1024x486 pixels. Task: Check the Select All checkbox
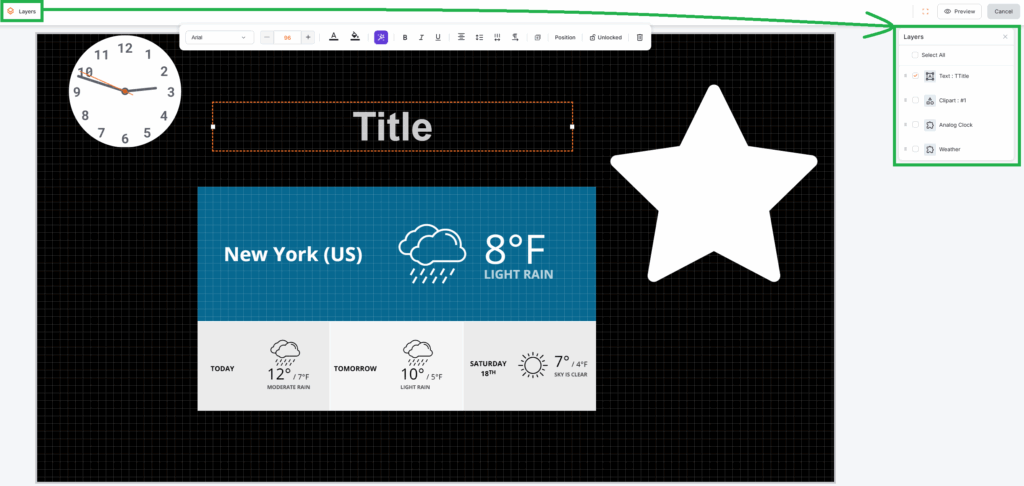tap(915, 55)
